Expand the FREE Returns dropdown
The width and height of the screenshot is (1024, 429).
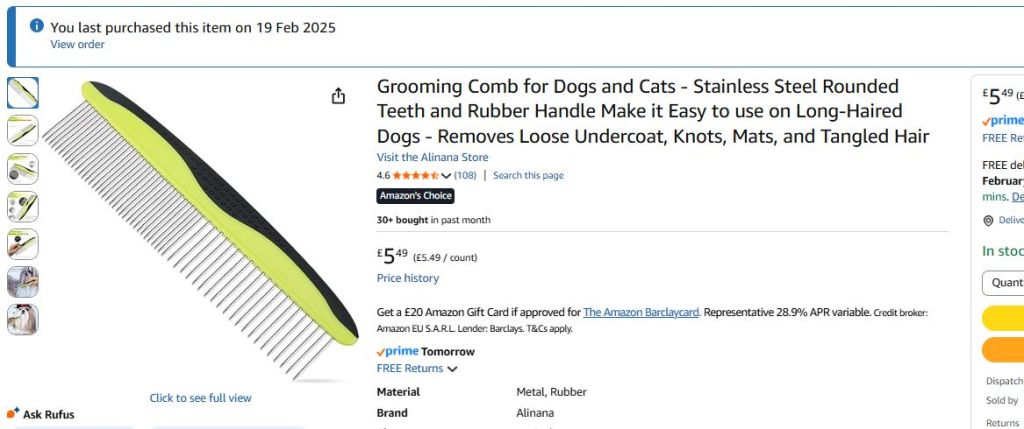pos(417,369)
